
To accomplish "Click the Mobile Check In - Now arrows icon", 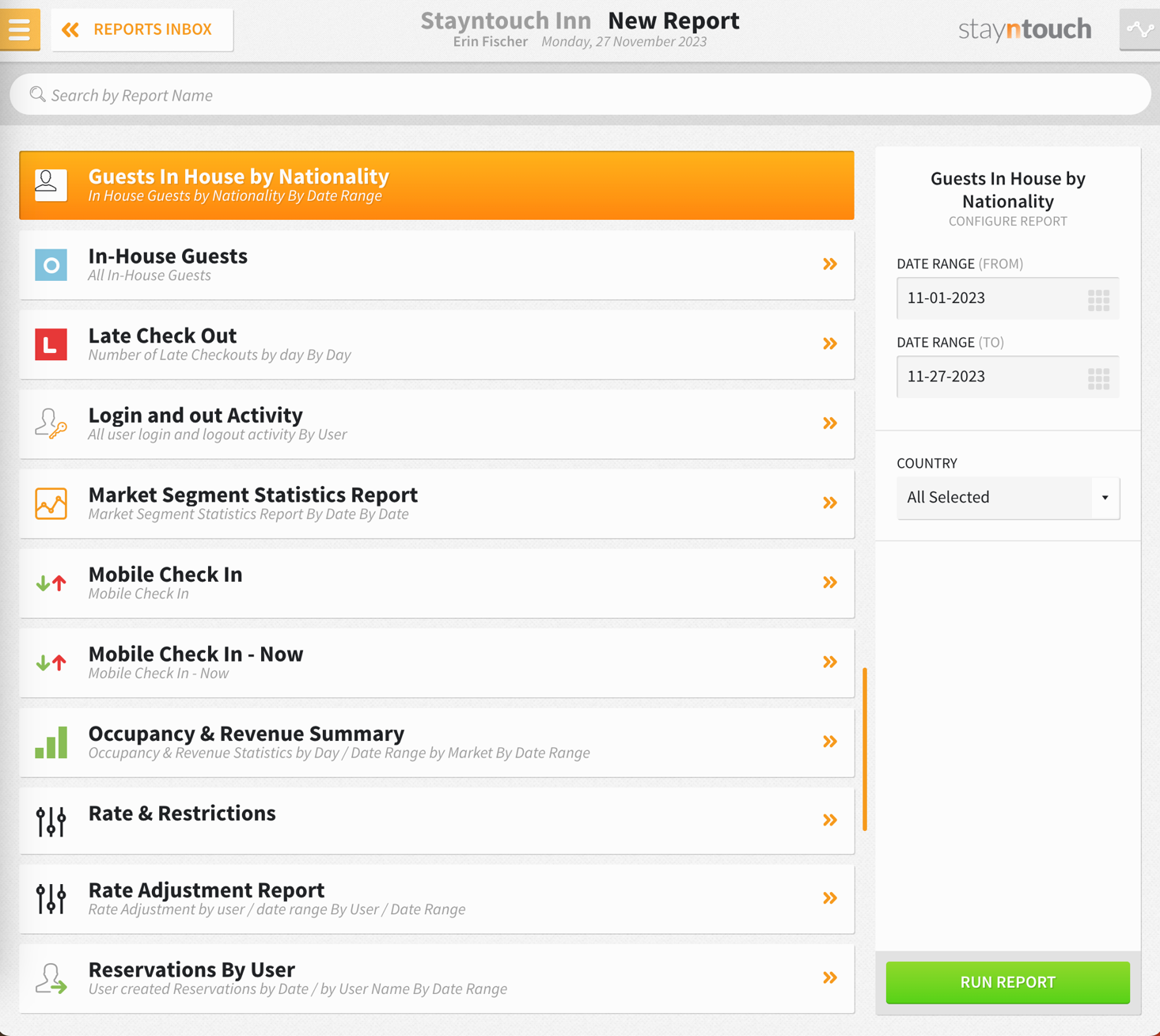I will click(x=51, y=662).
